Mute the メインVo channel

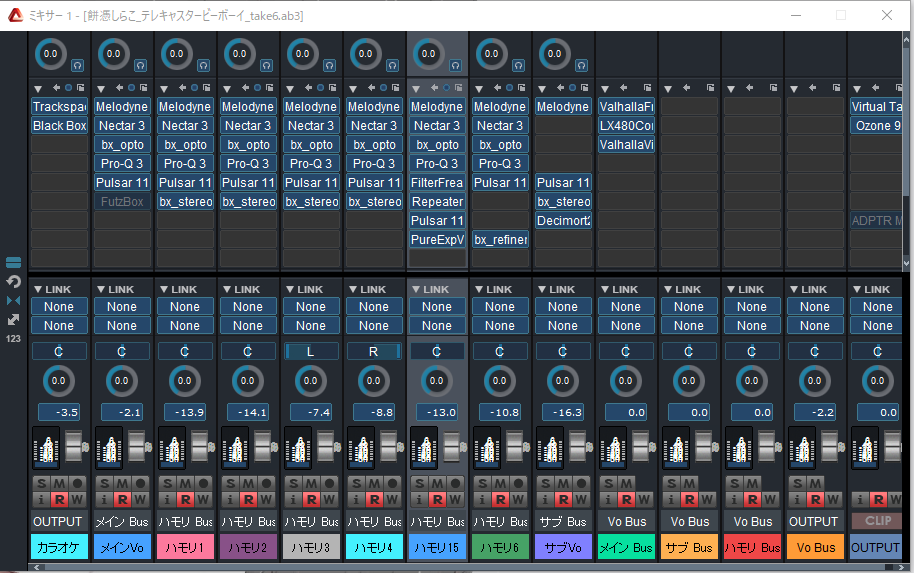[x=122, y=483]
